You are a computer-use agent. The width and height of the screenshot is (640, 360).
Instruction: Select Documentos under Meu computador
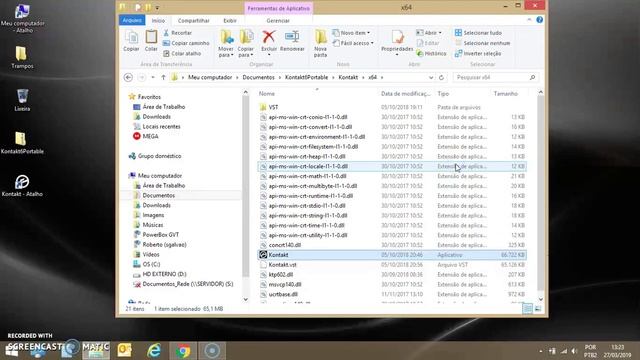click(x=158, y=196)
